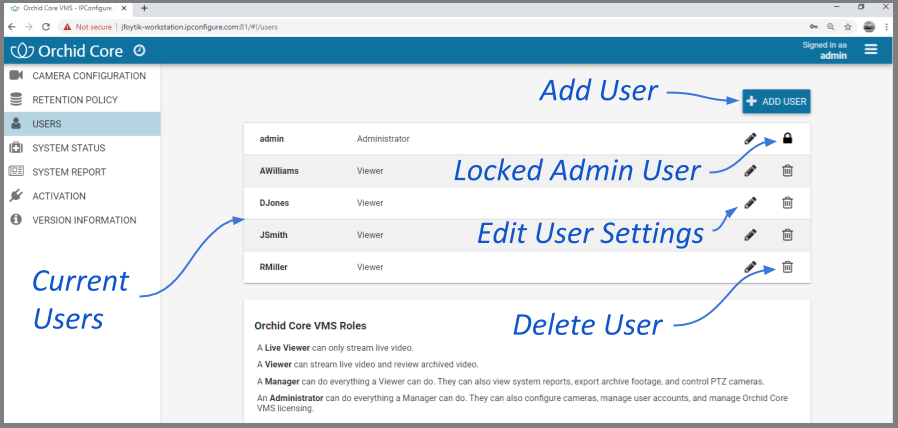Click the lock icon for admin

[x=787, y=139]
